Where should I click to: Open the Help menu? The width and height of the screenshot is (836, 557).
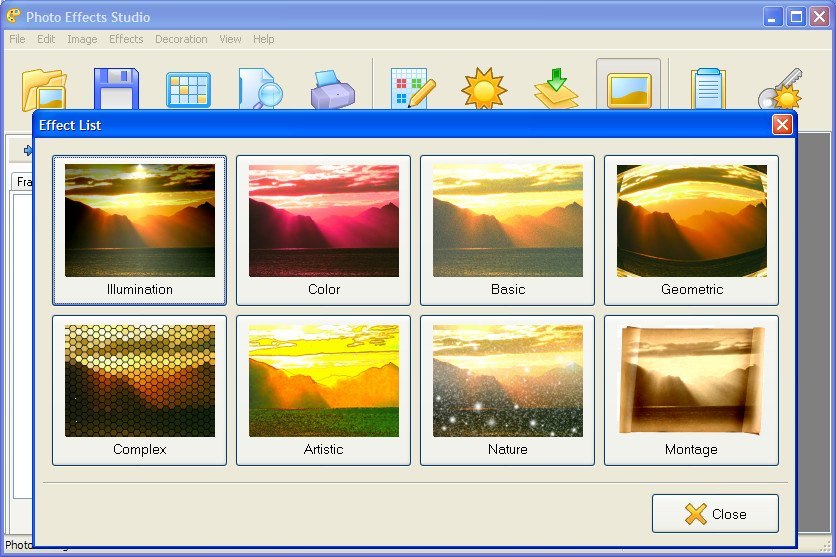point(263,39)
